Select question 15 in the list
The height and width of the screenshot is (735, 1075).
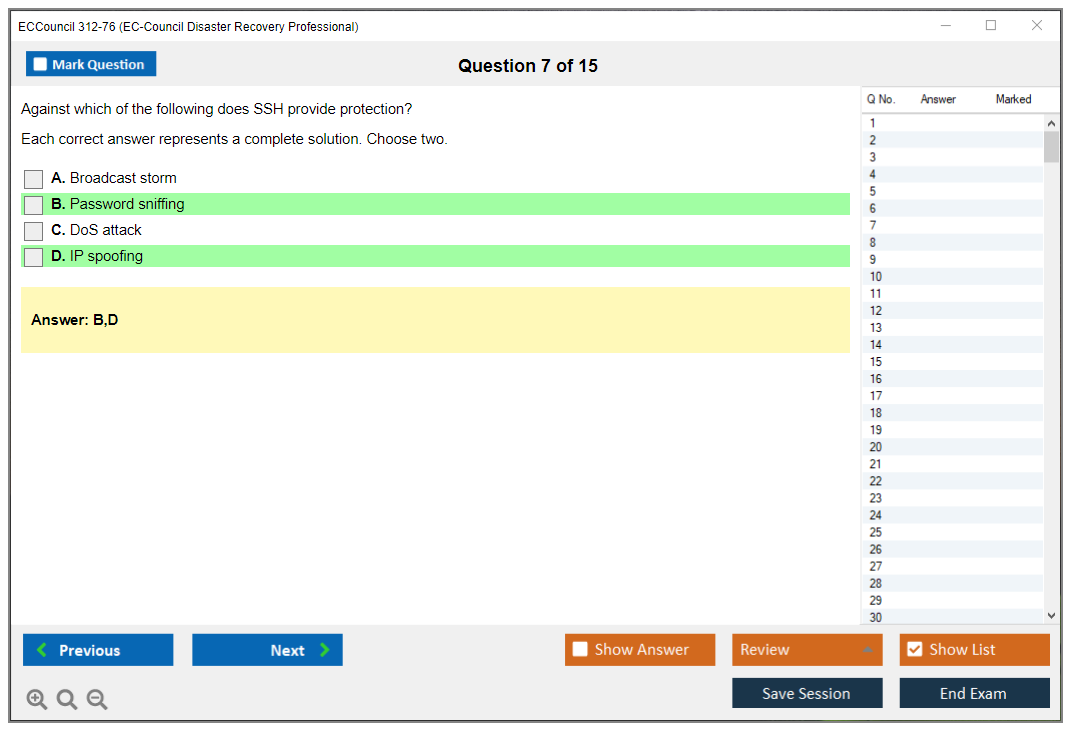(x=876, y=362)
